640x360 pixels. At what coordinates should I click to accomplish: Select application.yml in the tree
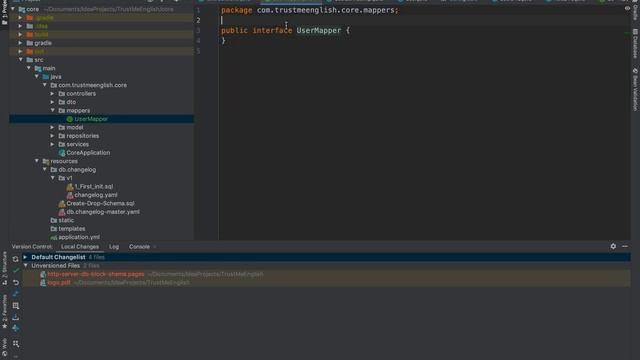79,237
